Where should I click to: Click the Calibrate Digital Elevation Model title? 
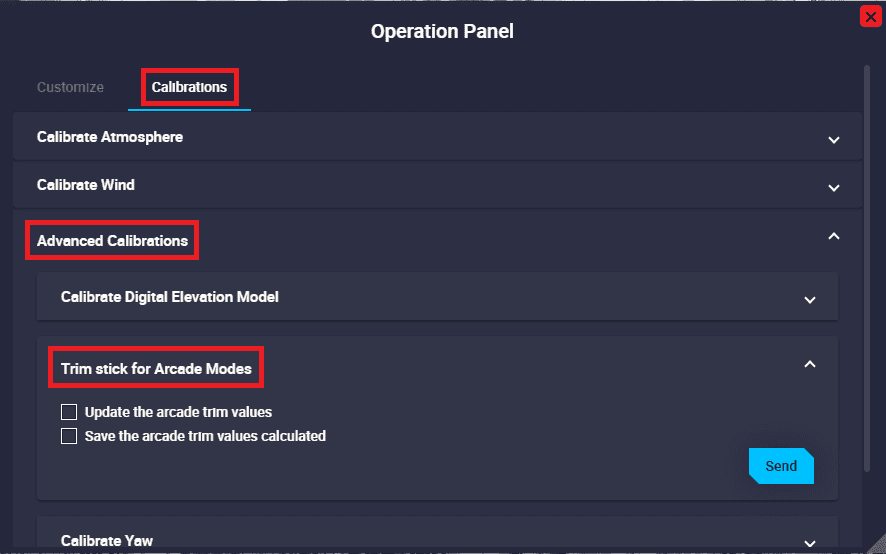click(x=170, y=297)
